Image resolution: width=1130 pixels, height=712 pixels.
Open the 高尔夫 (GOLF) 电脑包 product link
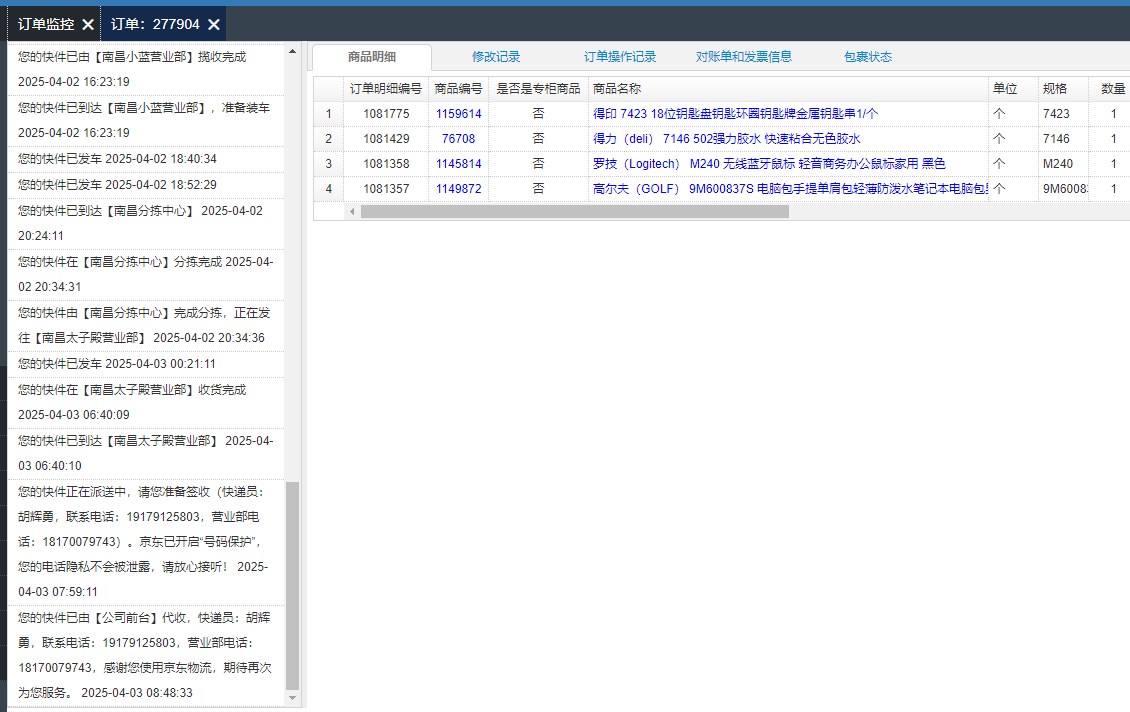(790, 189)
